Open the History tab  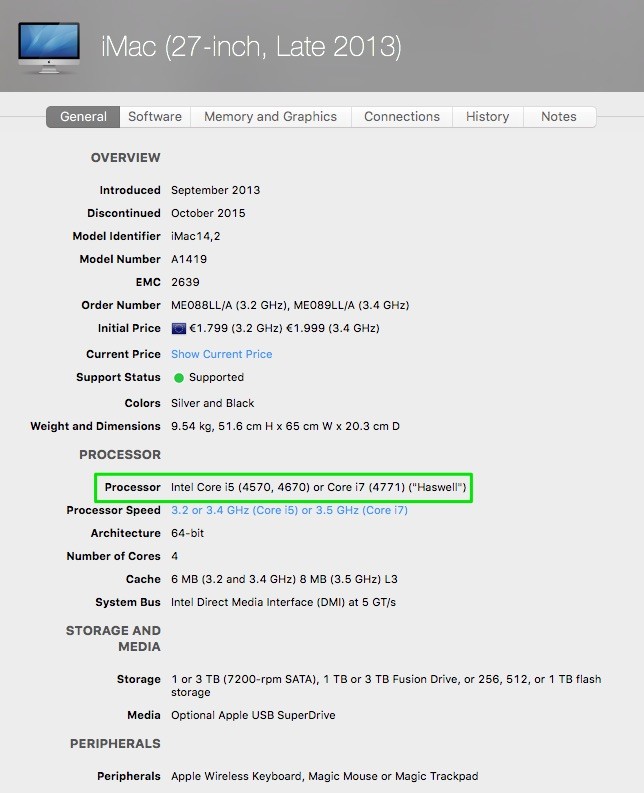point(487,117)
